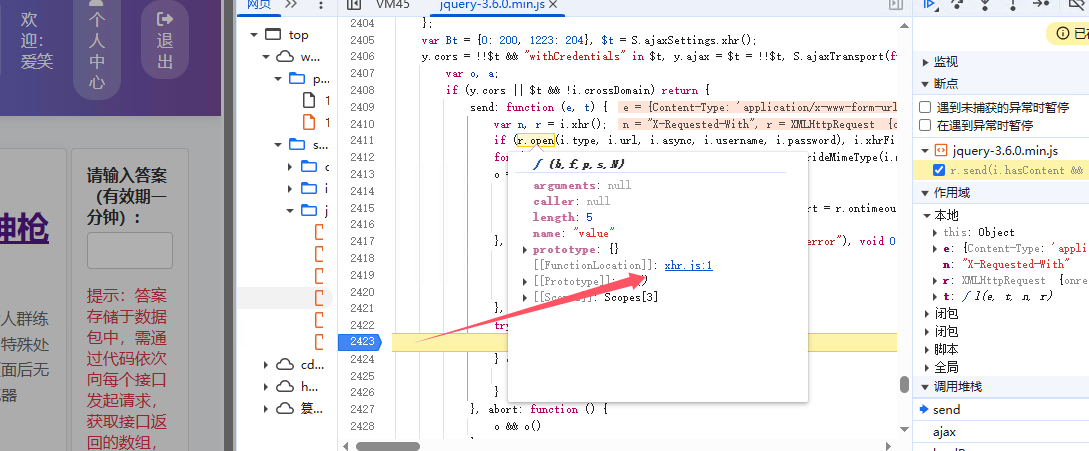Click the r.open token in line 2411
Image resolution: width=1089 pixels, height=451 pixels.
[535, 140]
